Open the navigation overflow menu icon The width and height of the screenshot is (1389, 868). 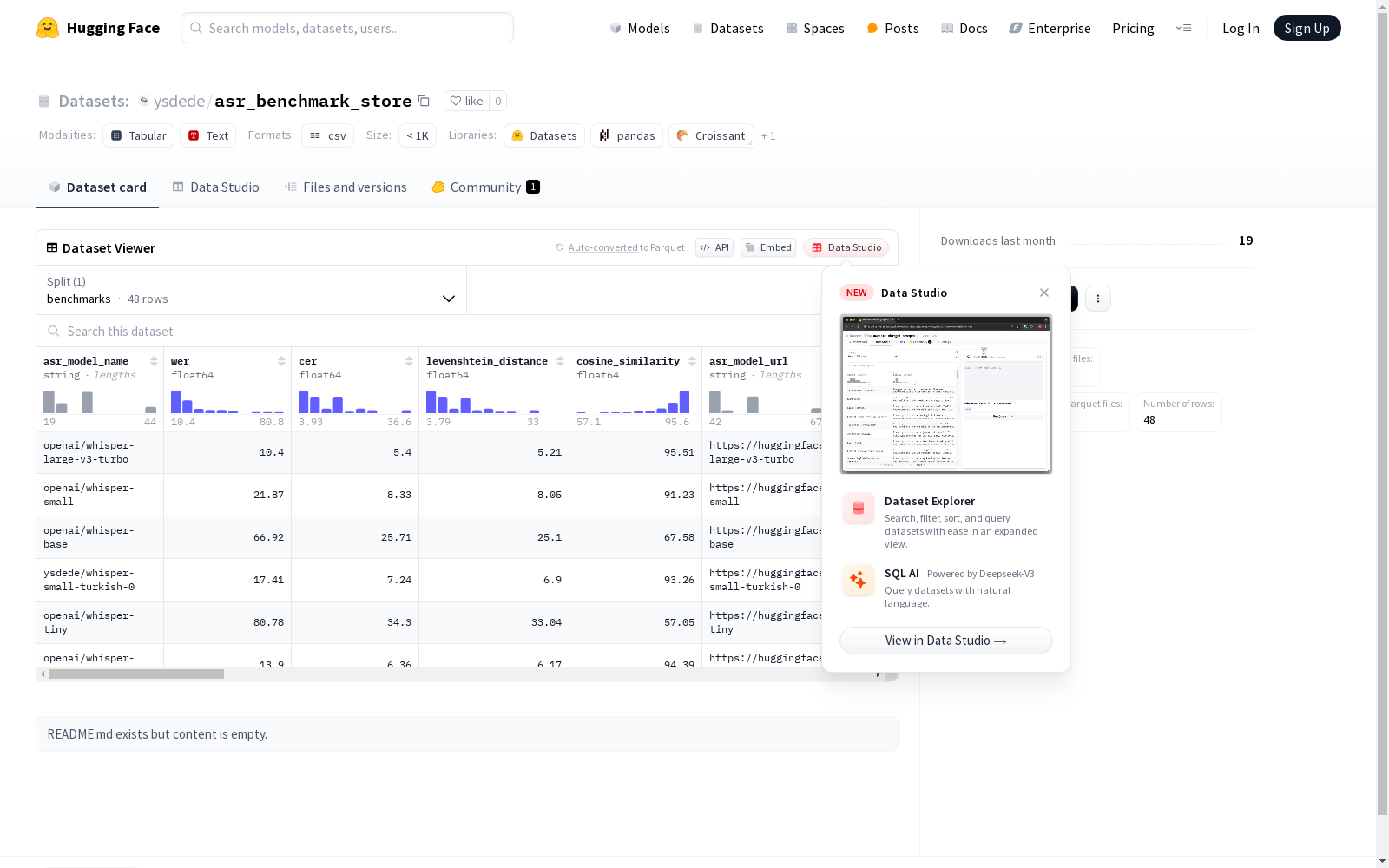point(1183,28)
